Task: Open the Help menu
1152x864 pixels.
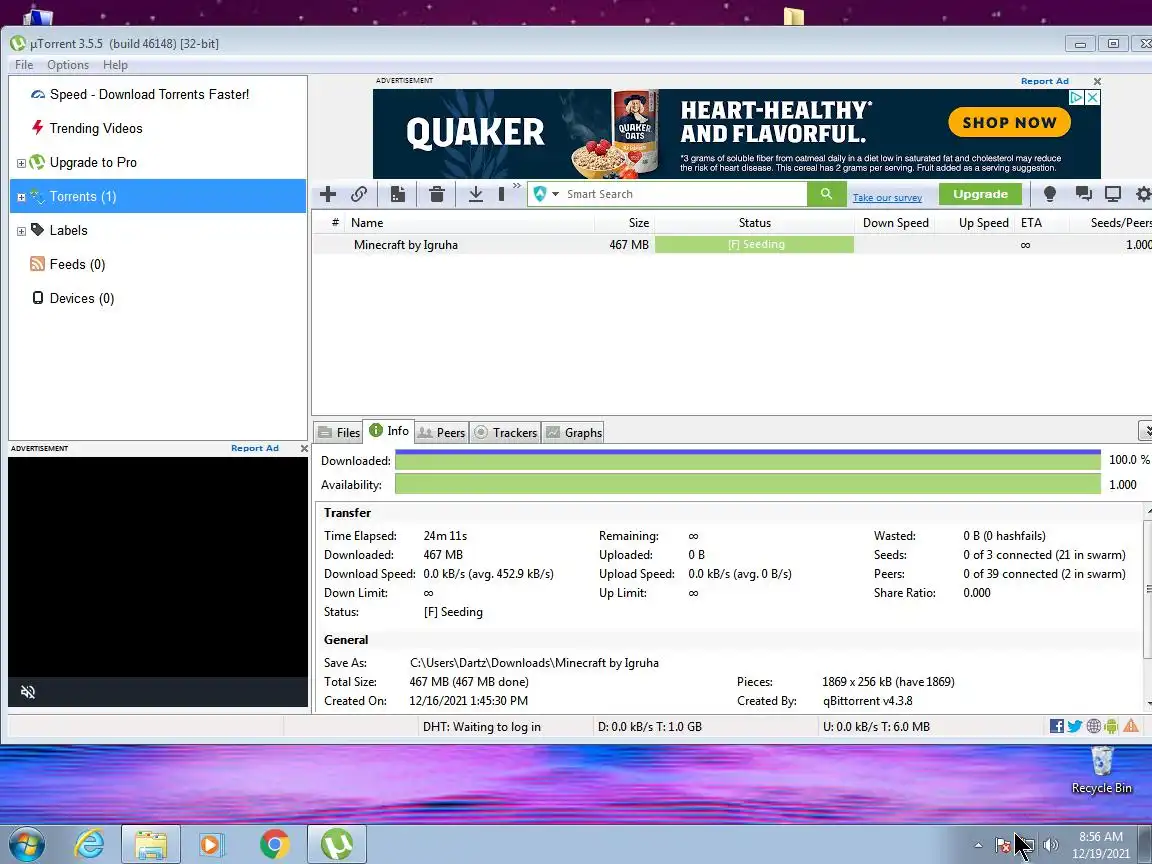Action: 115,65
